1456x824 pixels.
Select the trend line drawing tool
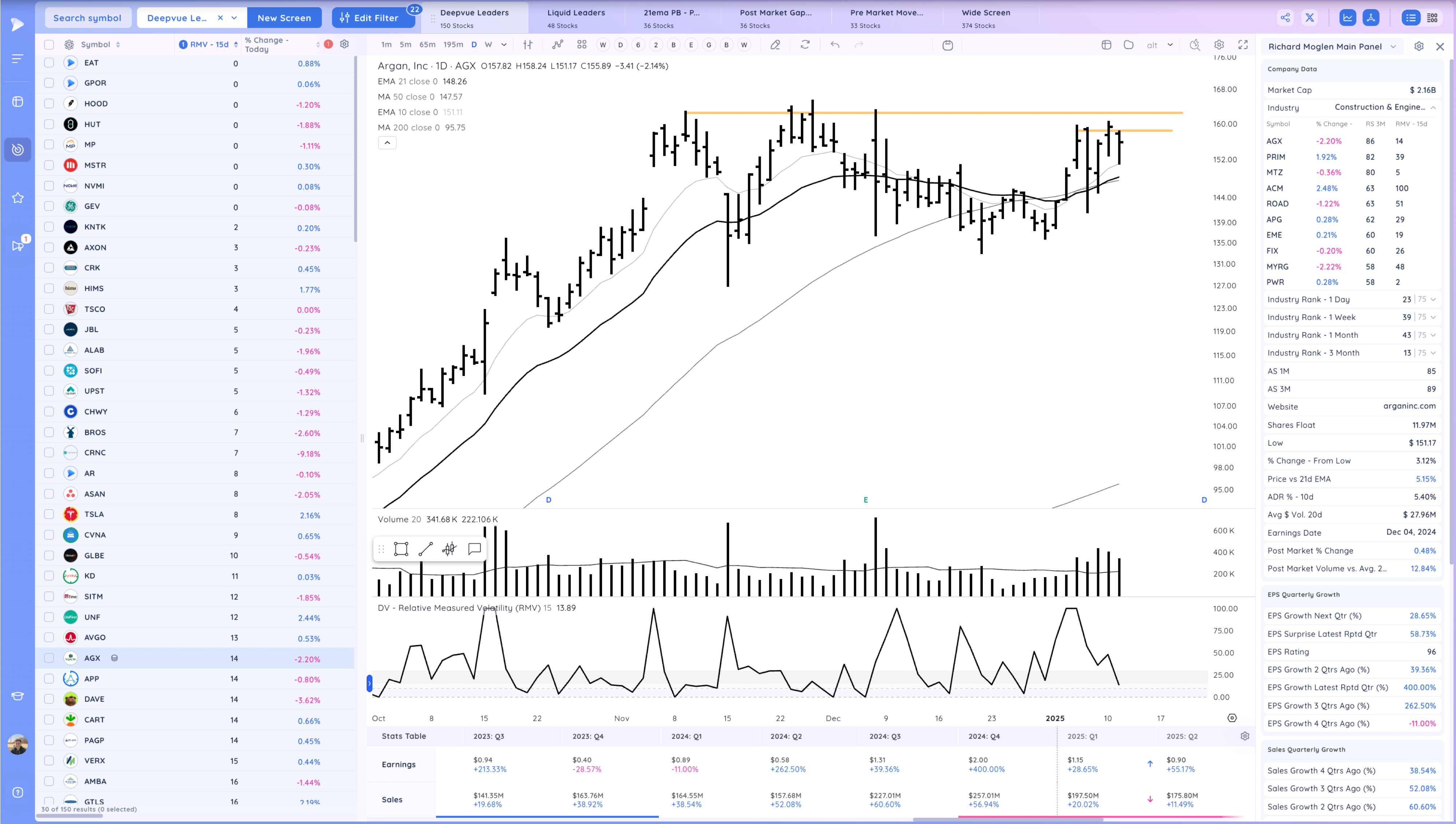[426, 549]
